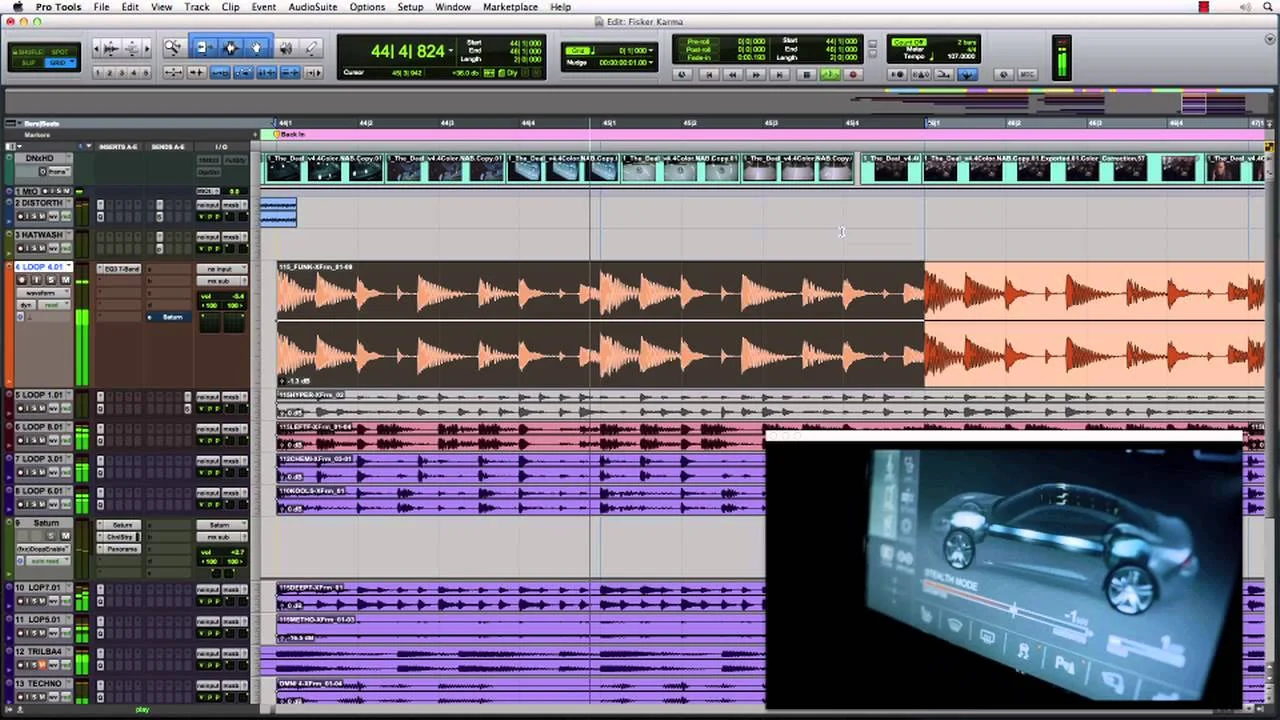Switch to Shuffle edit mode

(x=28, y=50)
